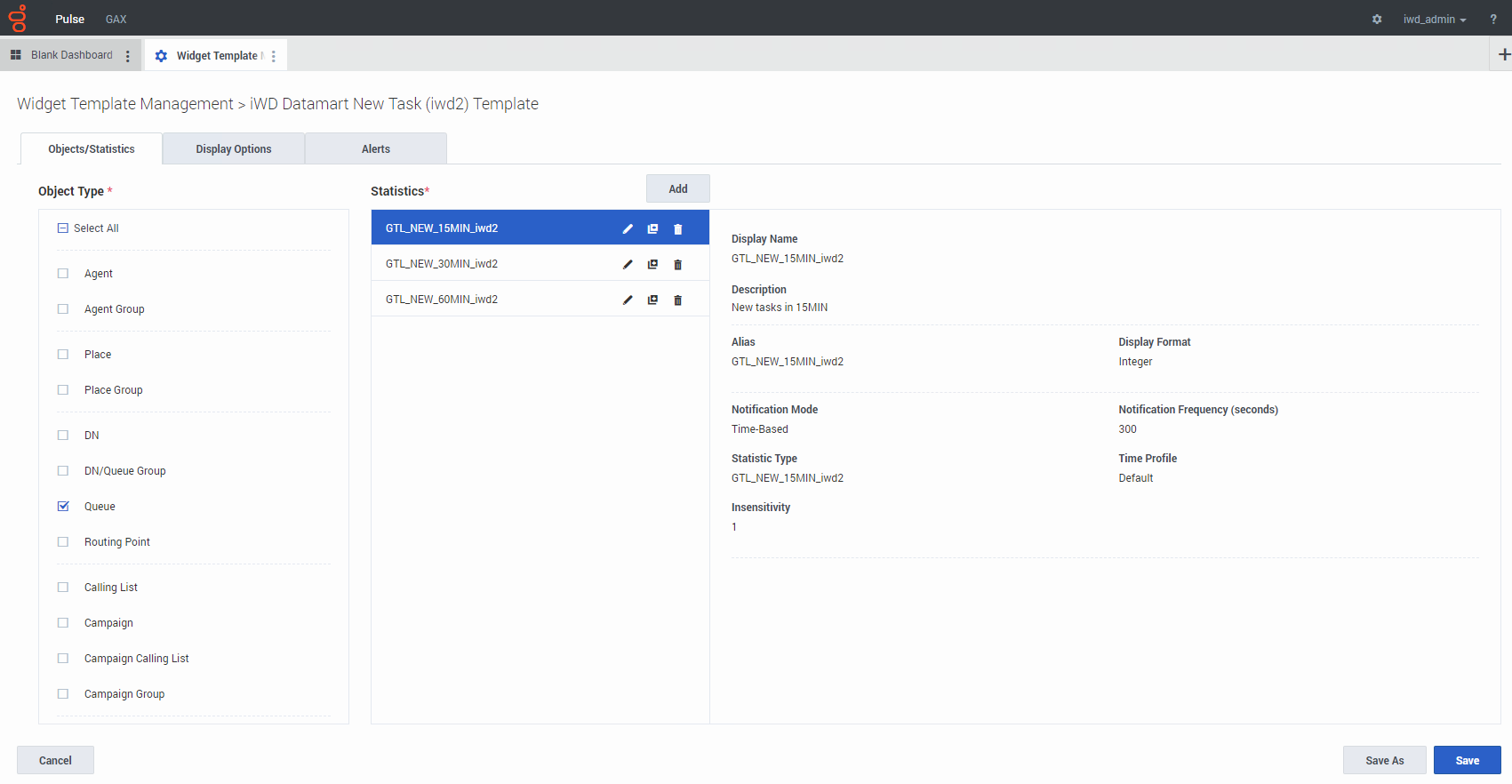The width and height of the screenshot is (1512, 784).
Task: Click the Genesys logo icon
Action: (18, 18)
